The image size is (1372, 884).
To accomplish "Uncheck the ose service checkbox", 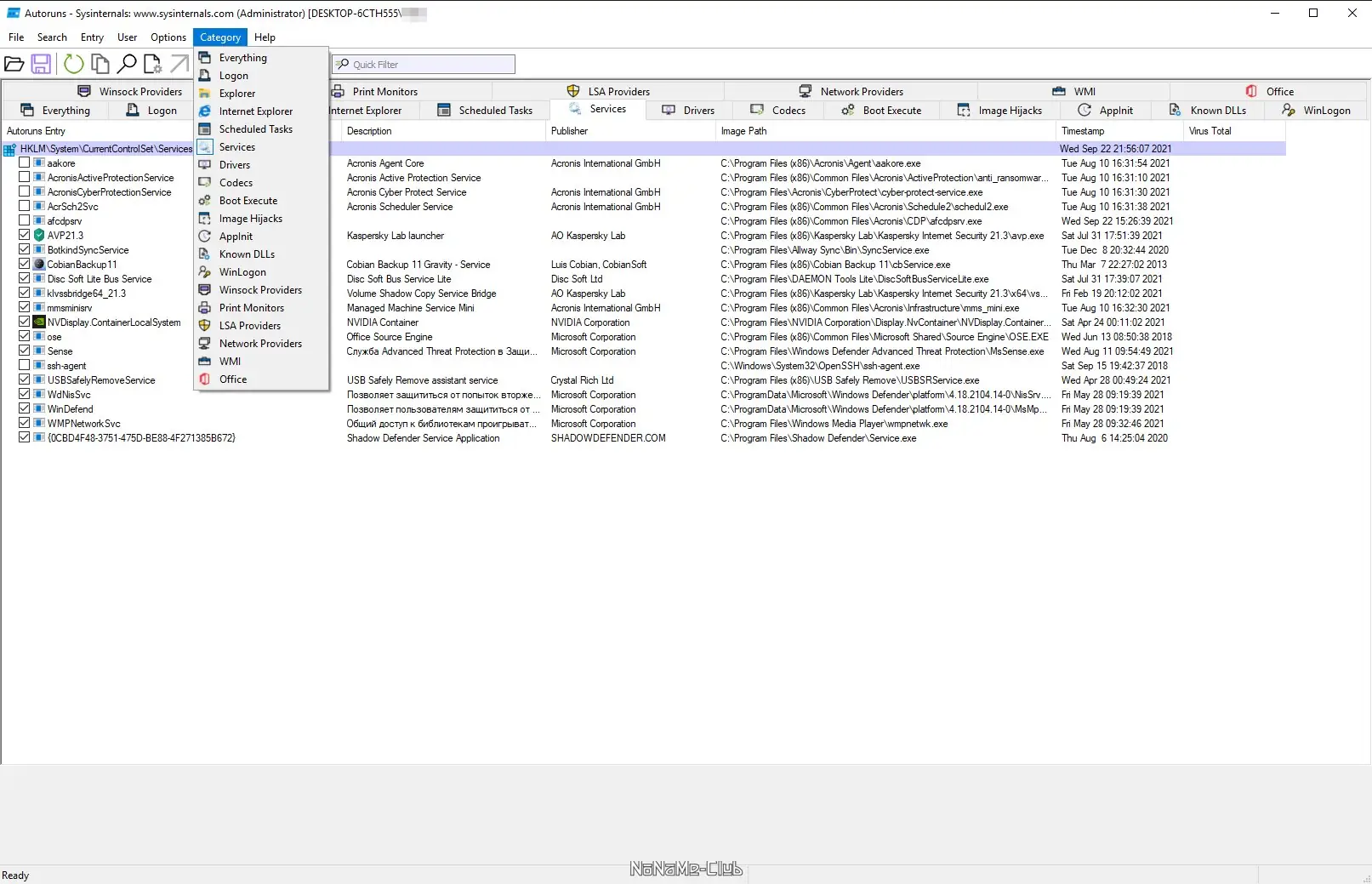I will coord(25,336).
